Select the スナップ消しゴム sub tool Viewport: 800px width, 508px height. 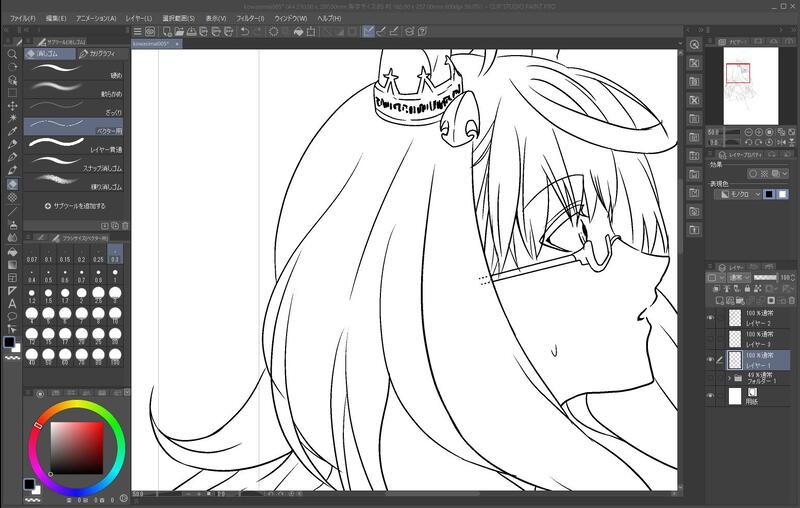click(73, 163)
